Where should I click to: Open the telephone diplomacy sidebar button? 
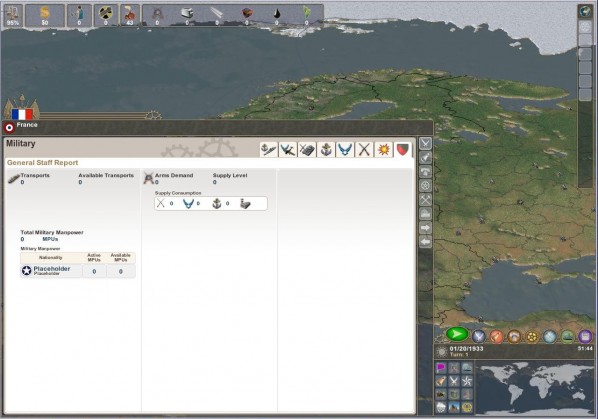pyautogui.click(x=426, y=172)
